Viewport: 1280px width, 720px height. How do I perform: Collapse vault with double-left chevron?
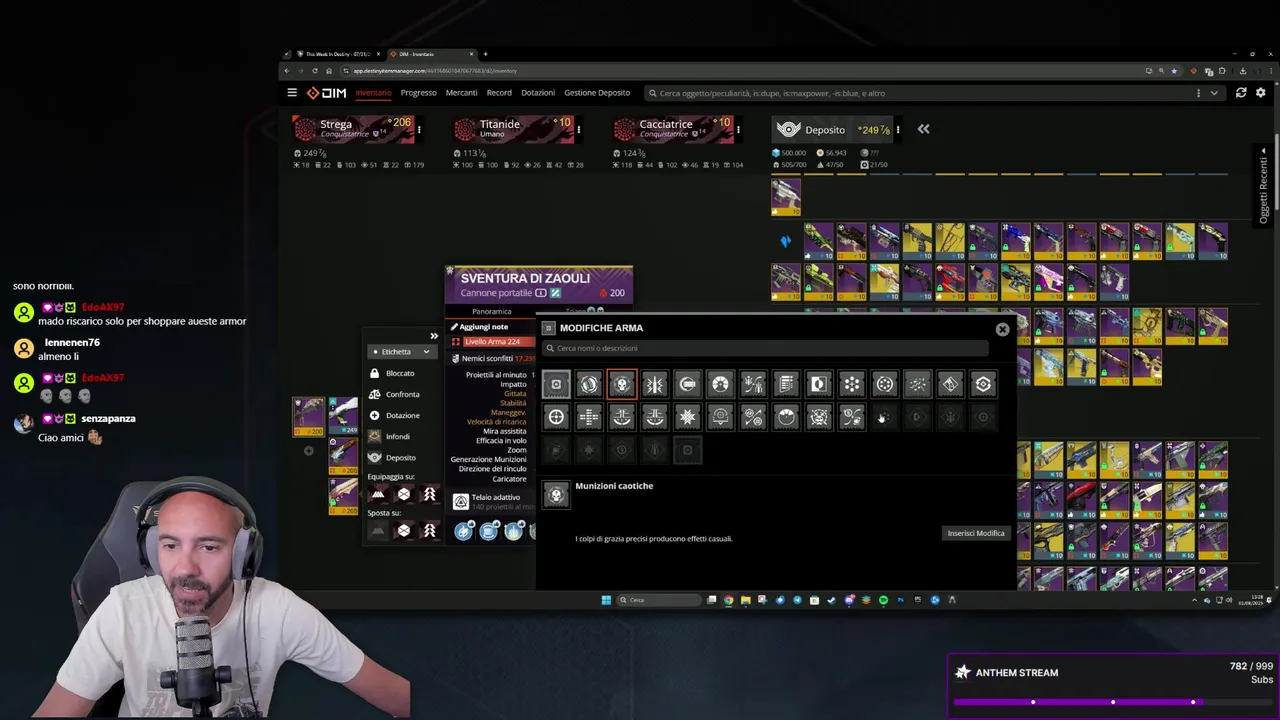click(x=923, y=129)
